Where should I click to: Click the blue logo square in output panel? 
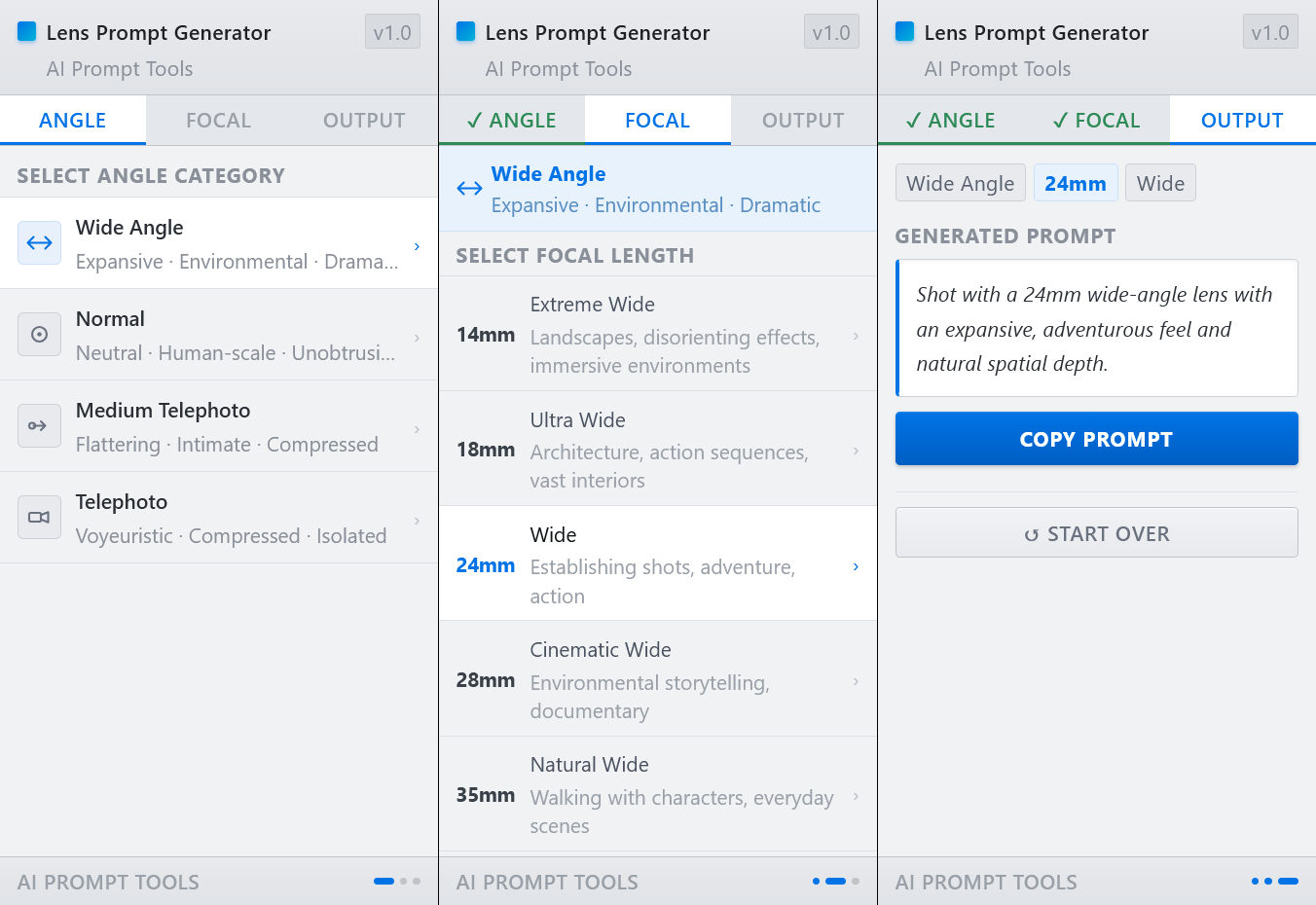point(905,32)
